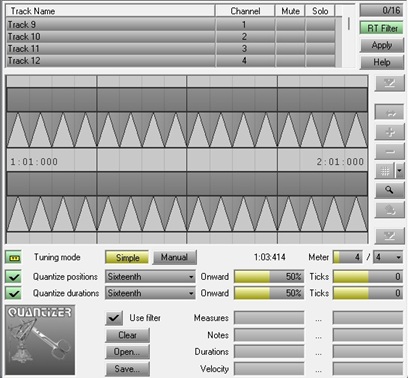Toggle the Quantize durations checkbox
This screenshot has width=408, height=378.
pyautogui.click(x=14, y=293)
